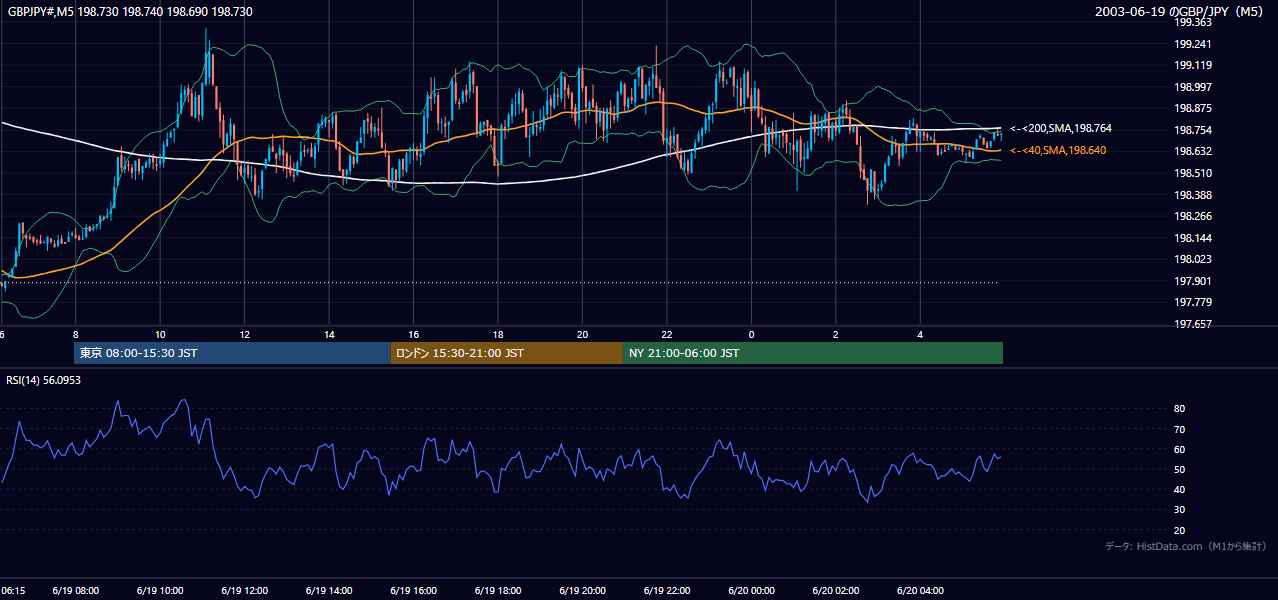Click the 197.779 price axis label
The image size is (1278, 600).
(x=1193, y=302)
